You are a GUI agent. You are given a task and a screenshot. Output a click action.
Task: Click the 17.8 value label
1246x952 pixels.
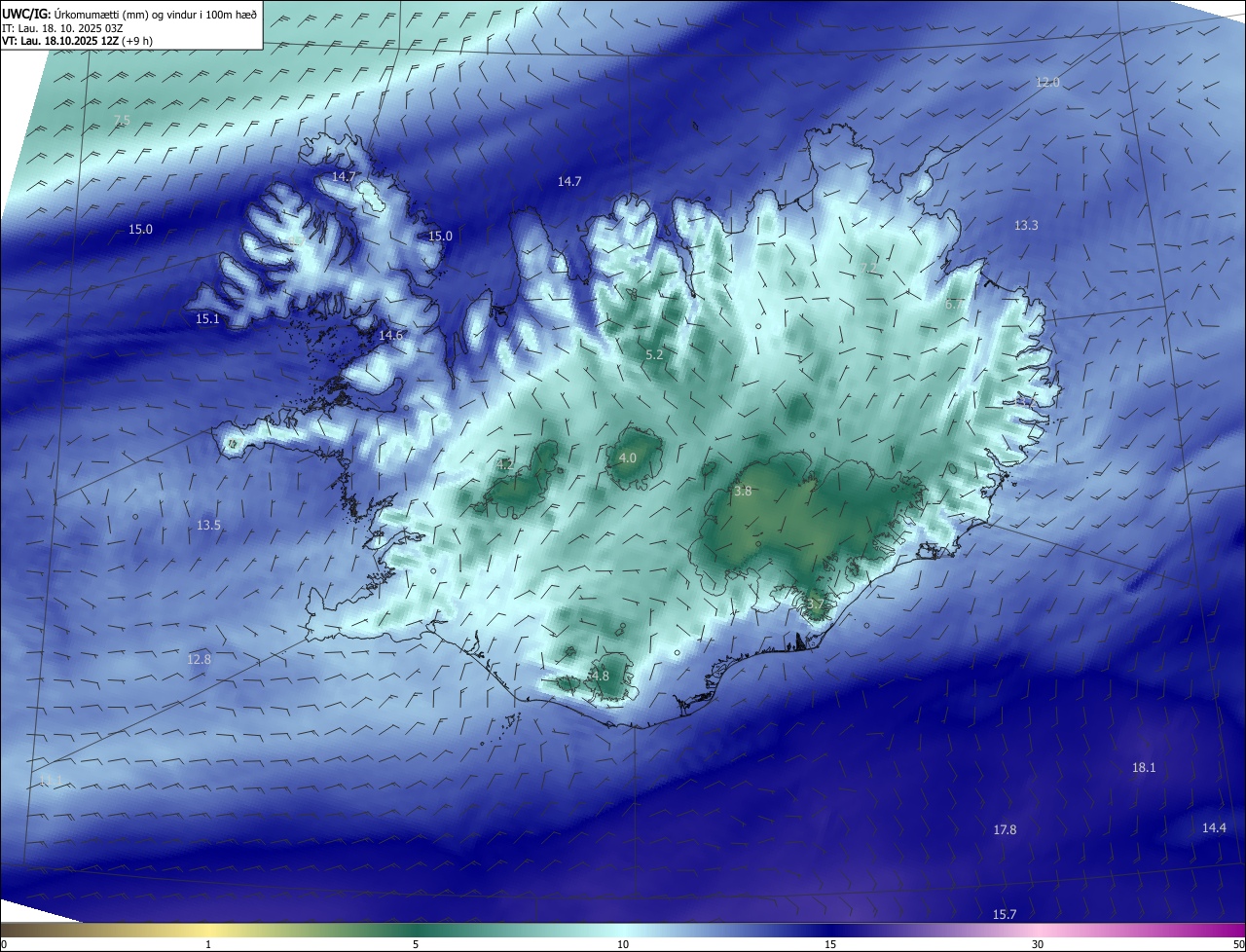1005,830
